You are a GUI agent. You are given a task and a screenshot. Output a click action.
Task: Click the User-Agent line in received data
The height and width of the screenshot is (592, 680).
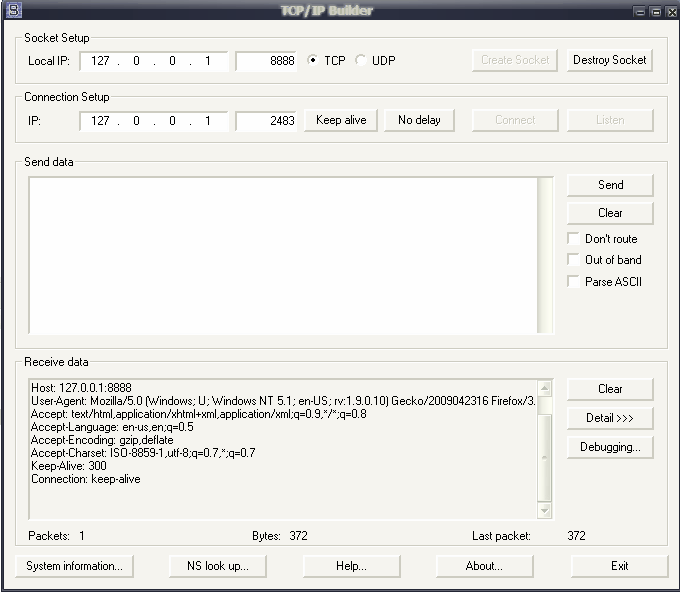click(283, 401)
